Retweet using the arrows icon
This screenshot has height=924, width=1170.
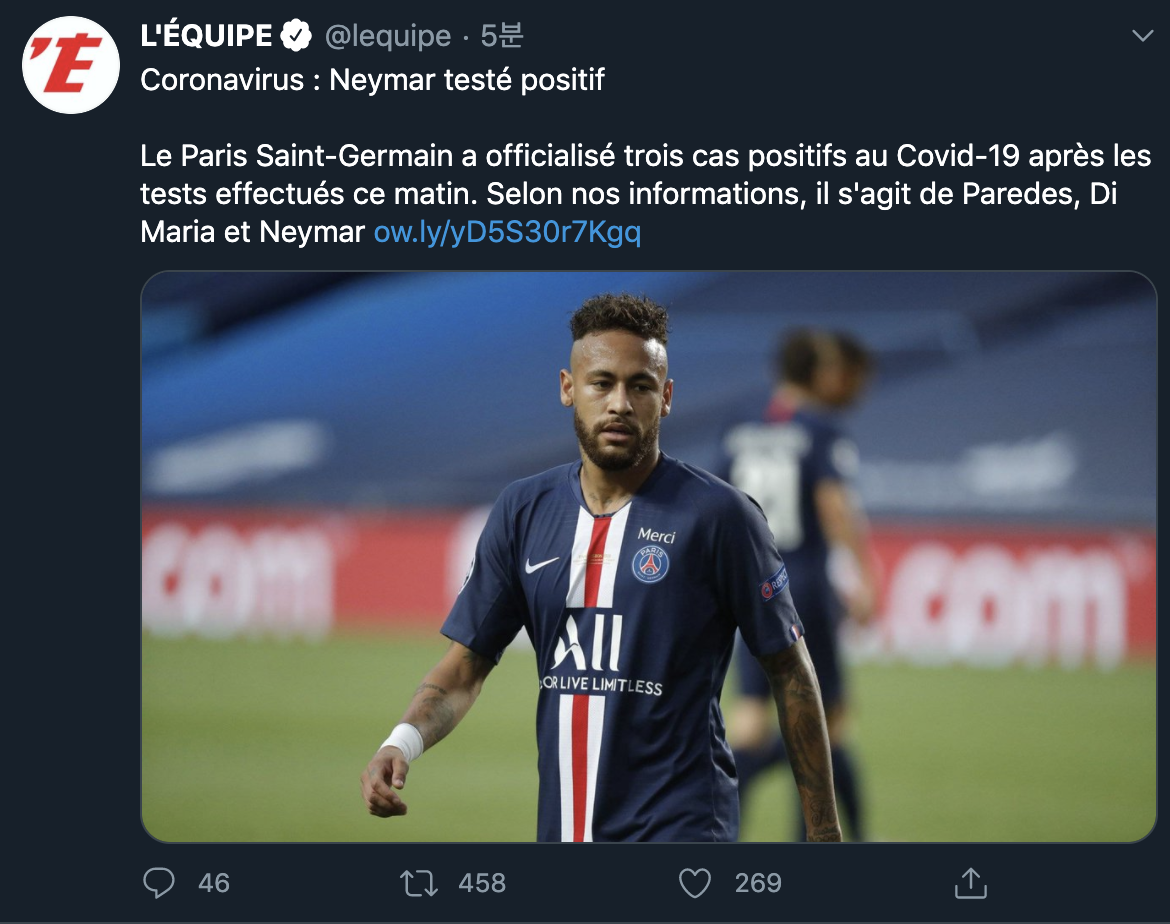pos(419,883)
